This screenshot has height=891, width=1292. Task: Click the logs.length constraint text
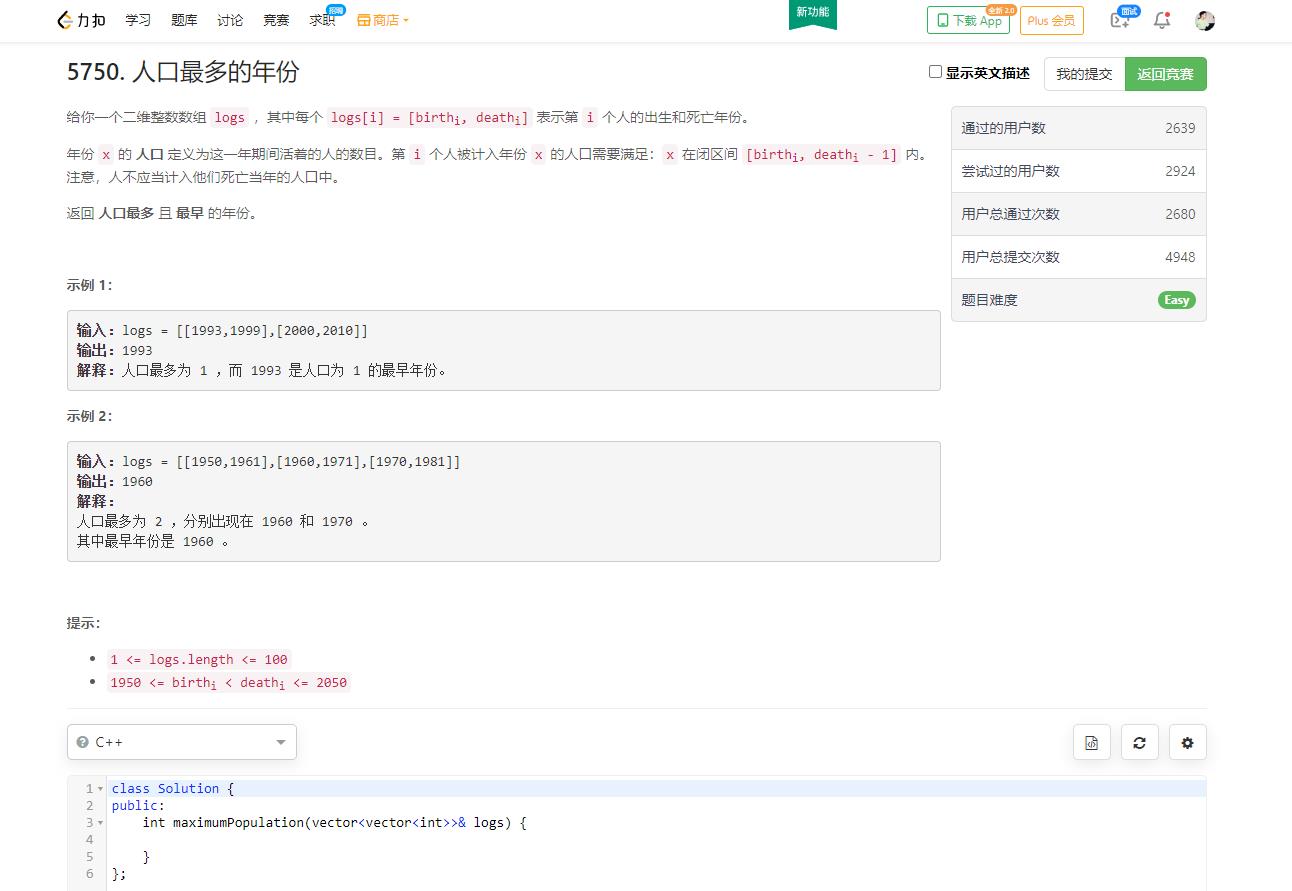199,659
